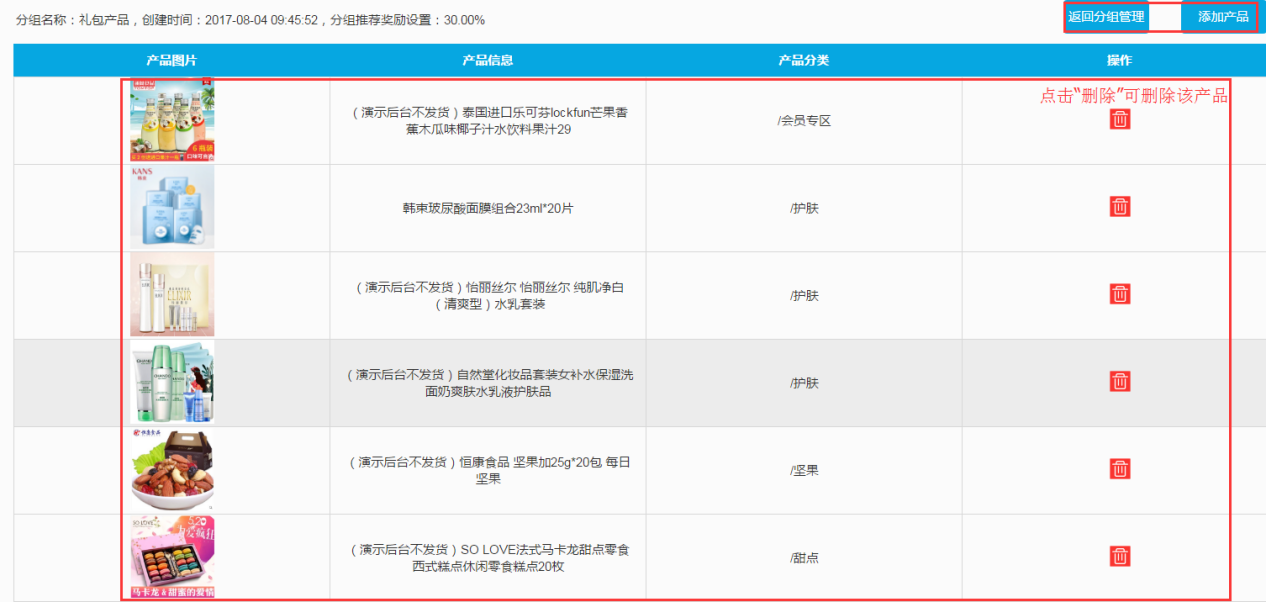Click /护肤 category in 韩束 row
1266x602 pixels.
[804, 208]
